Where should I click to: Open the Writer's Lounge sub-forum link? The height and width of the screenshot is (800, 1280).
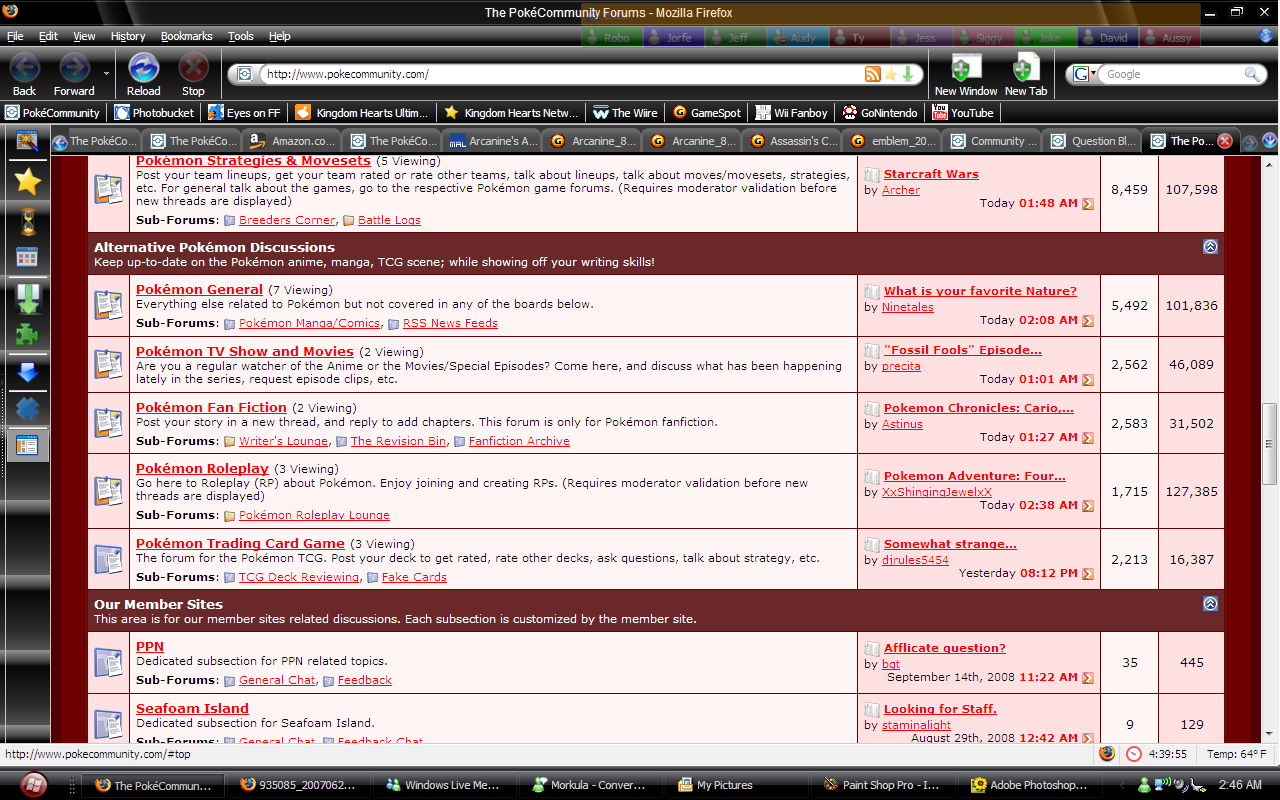tap(283, 441)
